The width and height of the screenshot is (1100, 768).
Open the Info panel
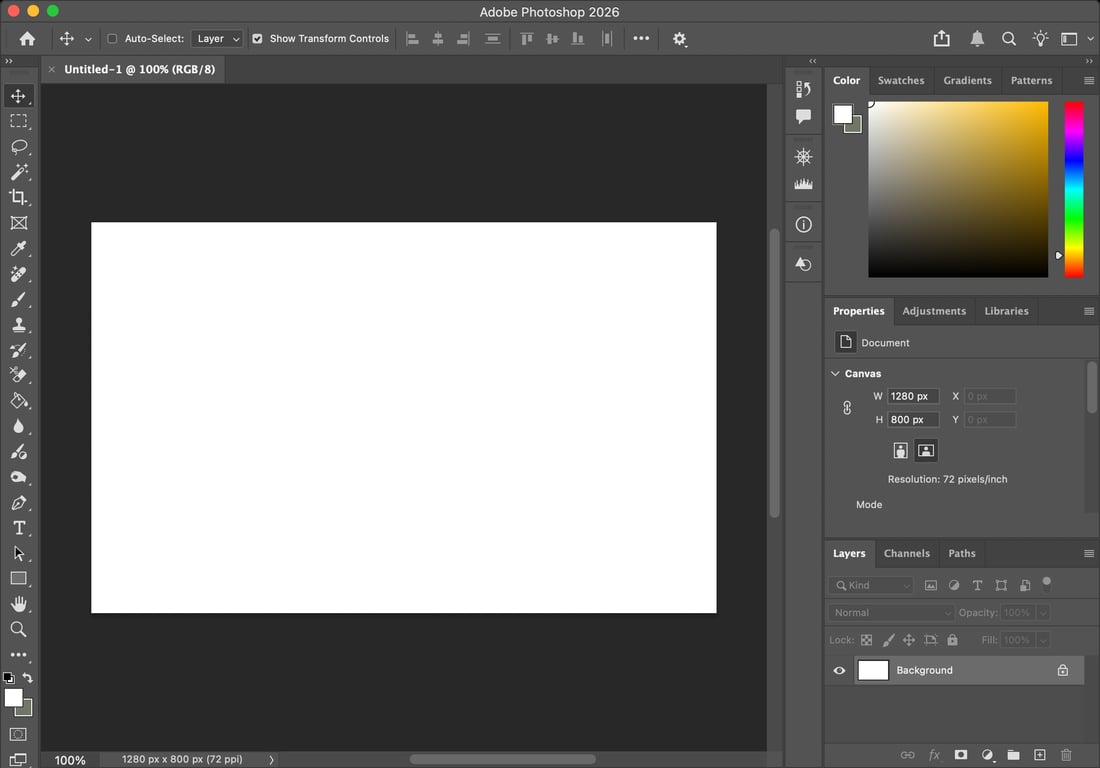[x=803, y=224]
